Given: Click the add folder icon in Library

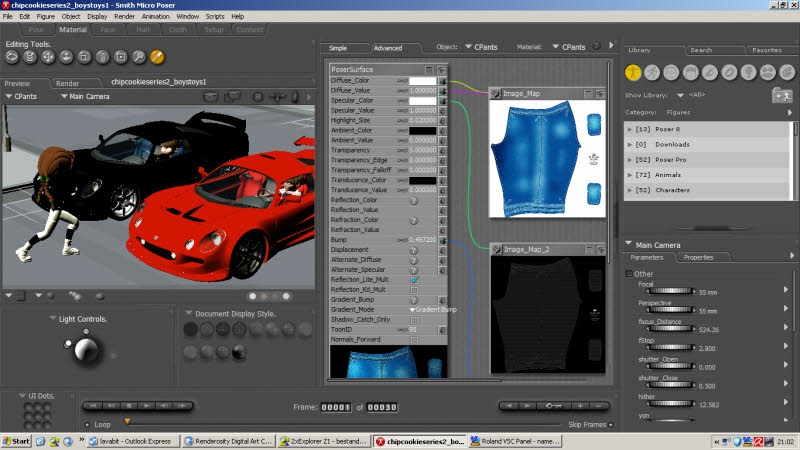Looking at the screenshot, I should click(x=781, y=95).
